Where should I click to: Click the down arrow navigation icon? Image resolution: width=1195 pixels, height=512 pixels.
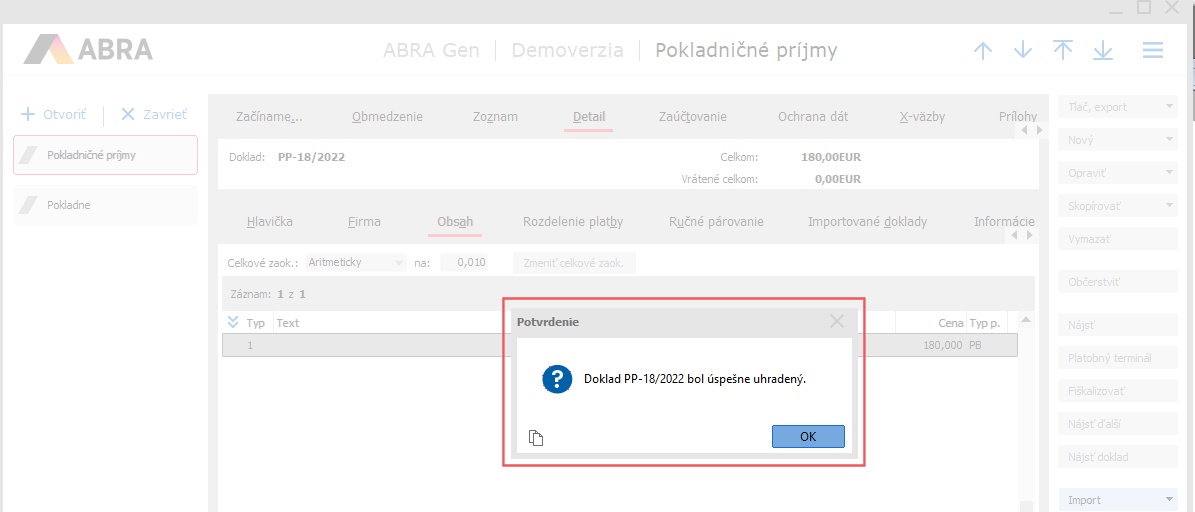click(1023, 51)
